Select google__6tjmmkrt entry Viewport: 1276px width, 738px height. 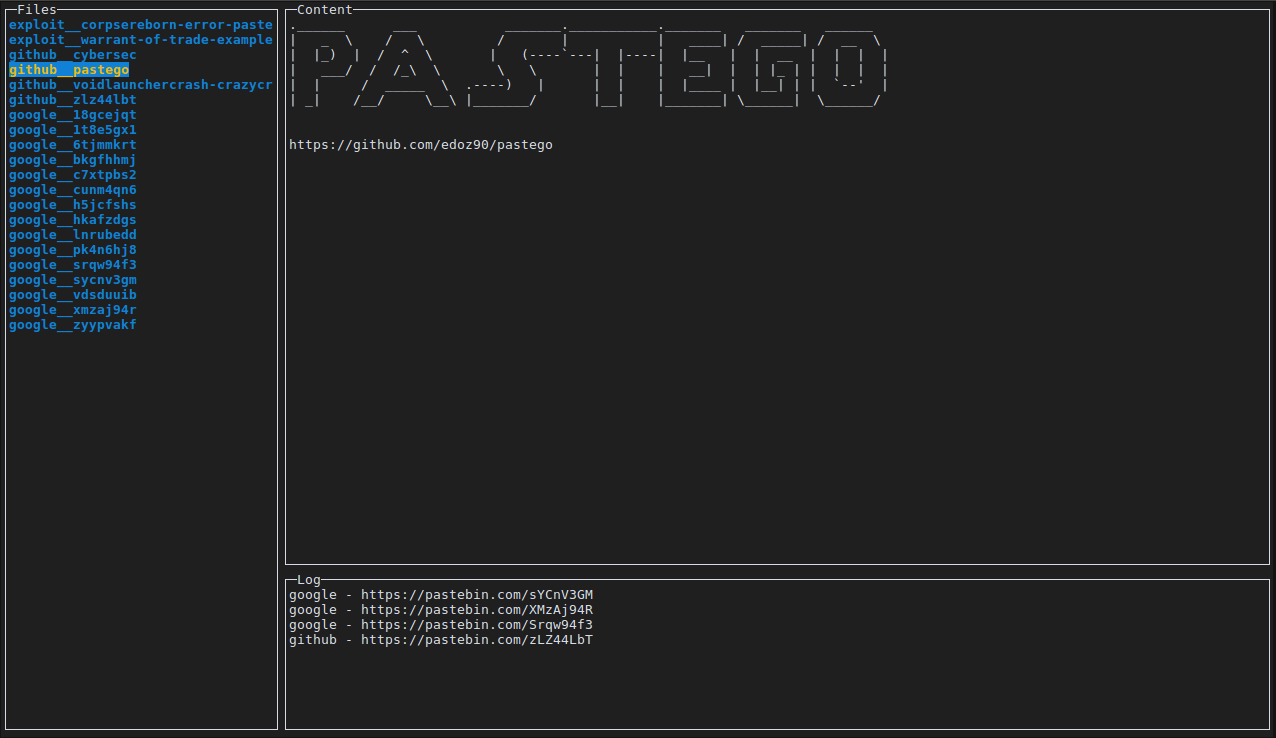73,145
